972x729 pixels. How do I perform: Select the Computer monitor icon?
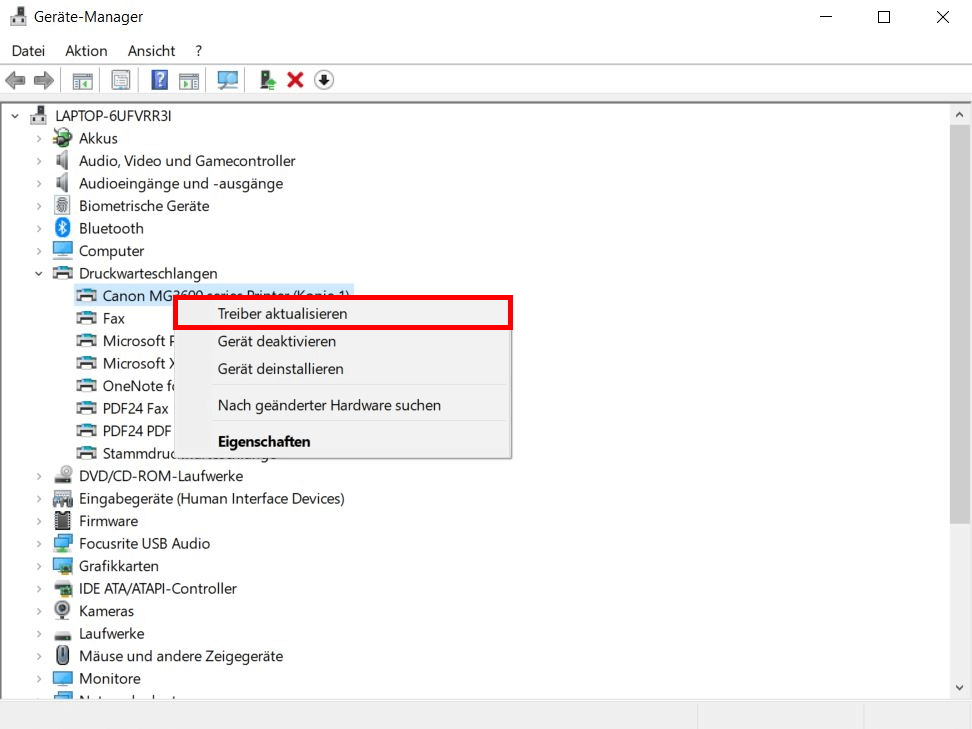tap(63, 250)
